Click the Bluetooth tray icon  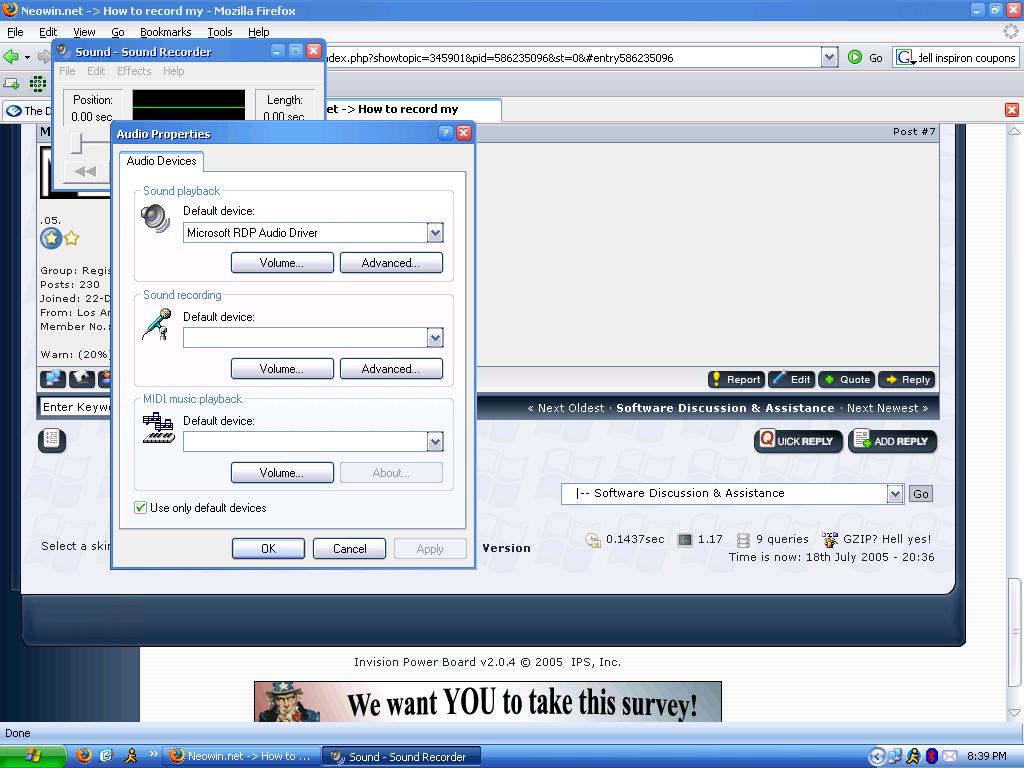point(932,756)
